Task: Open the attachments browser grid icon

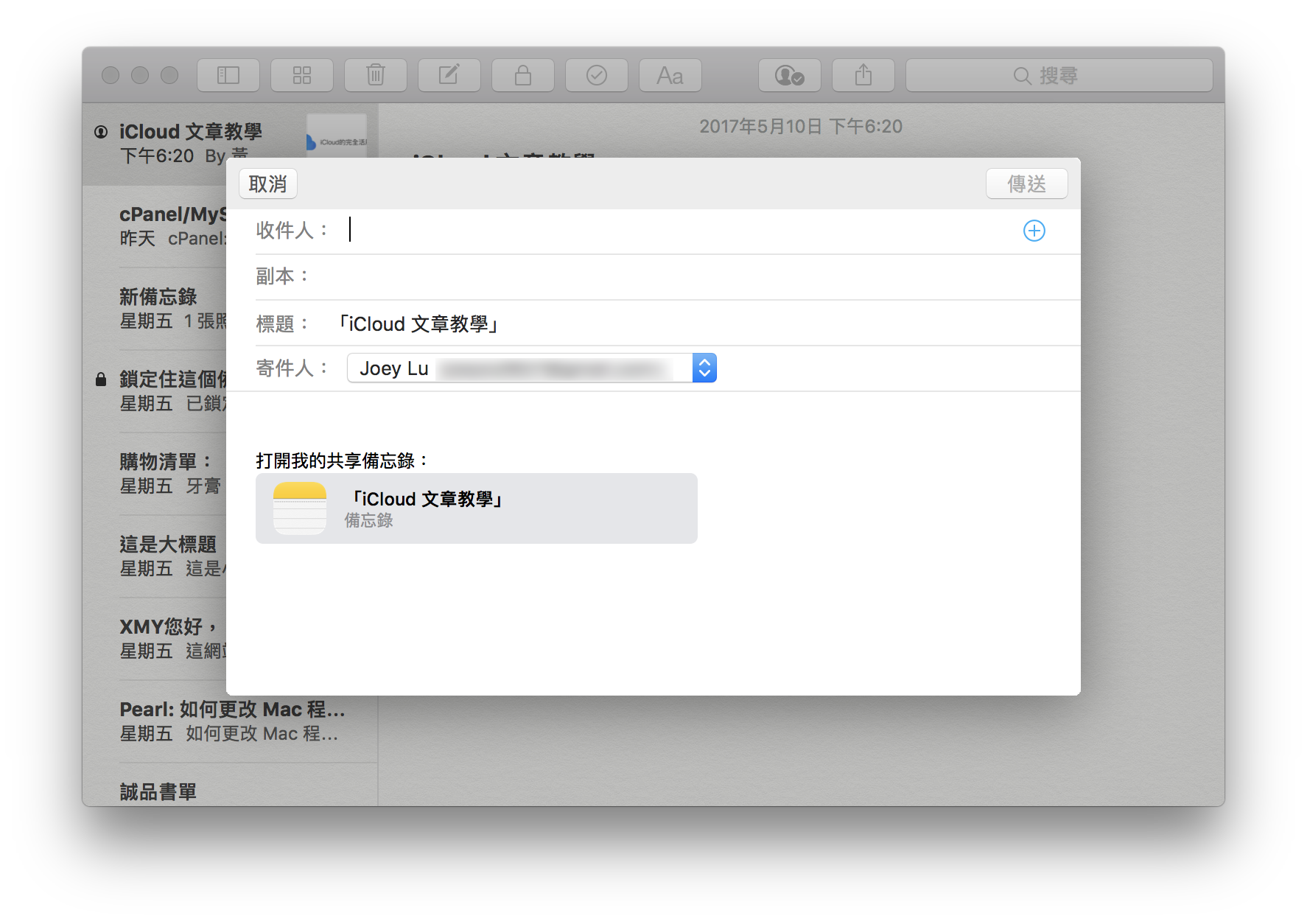Action: (302, 75)
